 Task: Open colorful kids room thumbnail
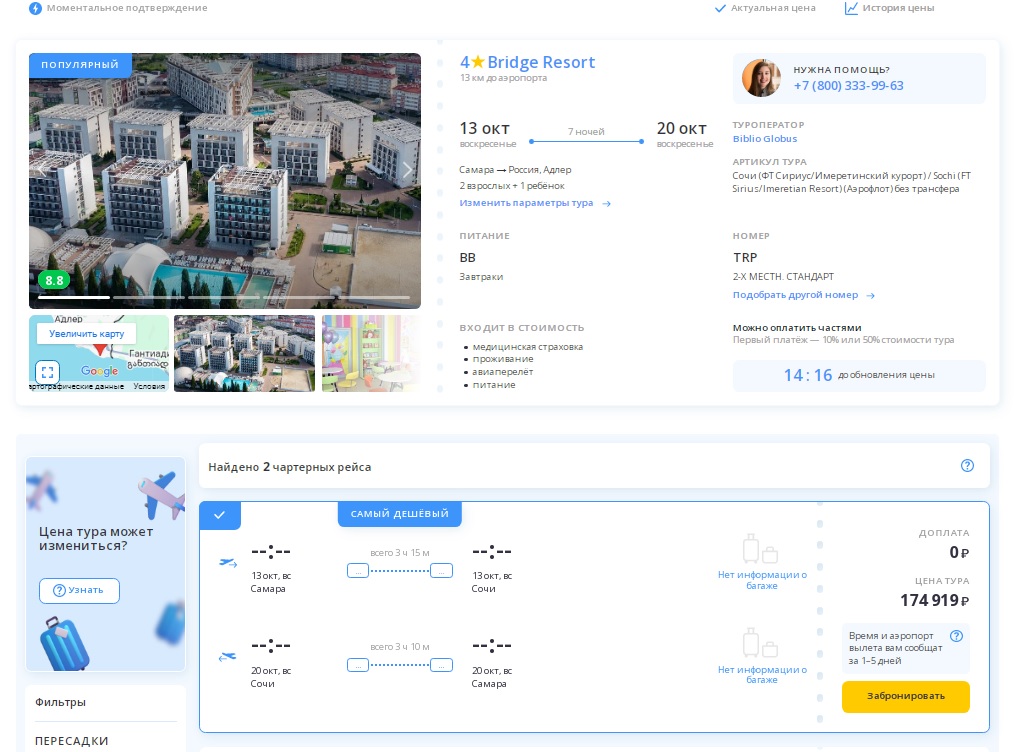(371, 354)
